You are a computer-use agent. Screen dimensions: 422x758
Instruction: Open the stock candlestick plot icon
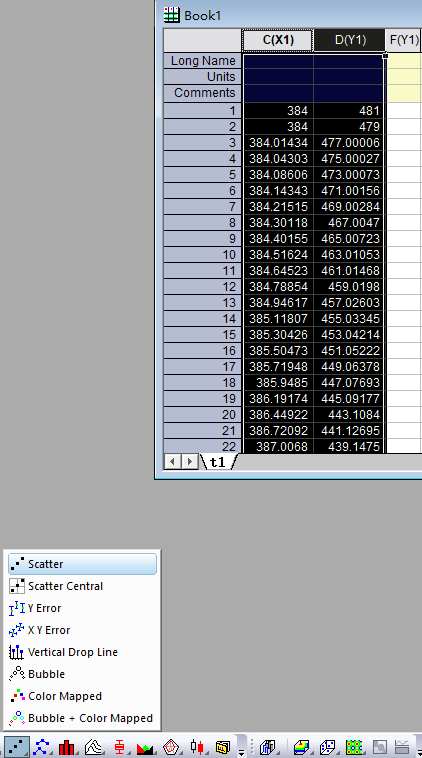point(197,747)
